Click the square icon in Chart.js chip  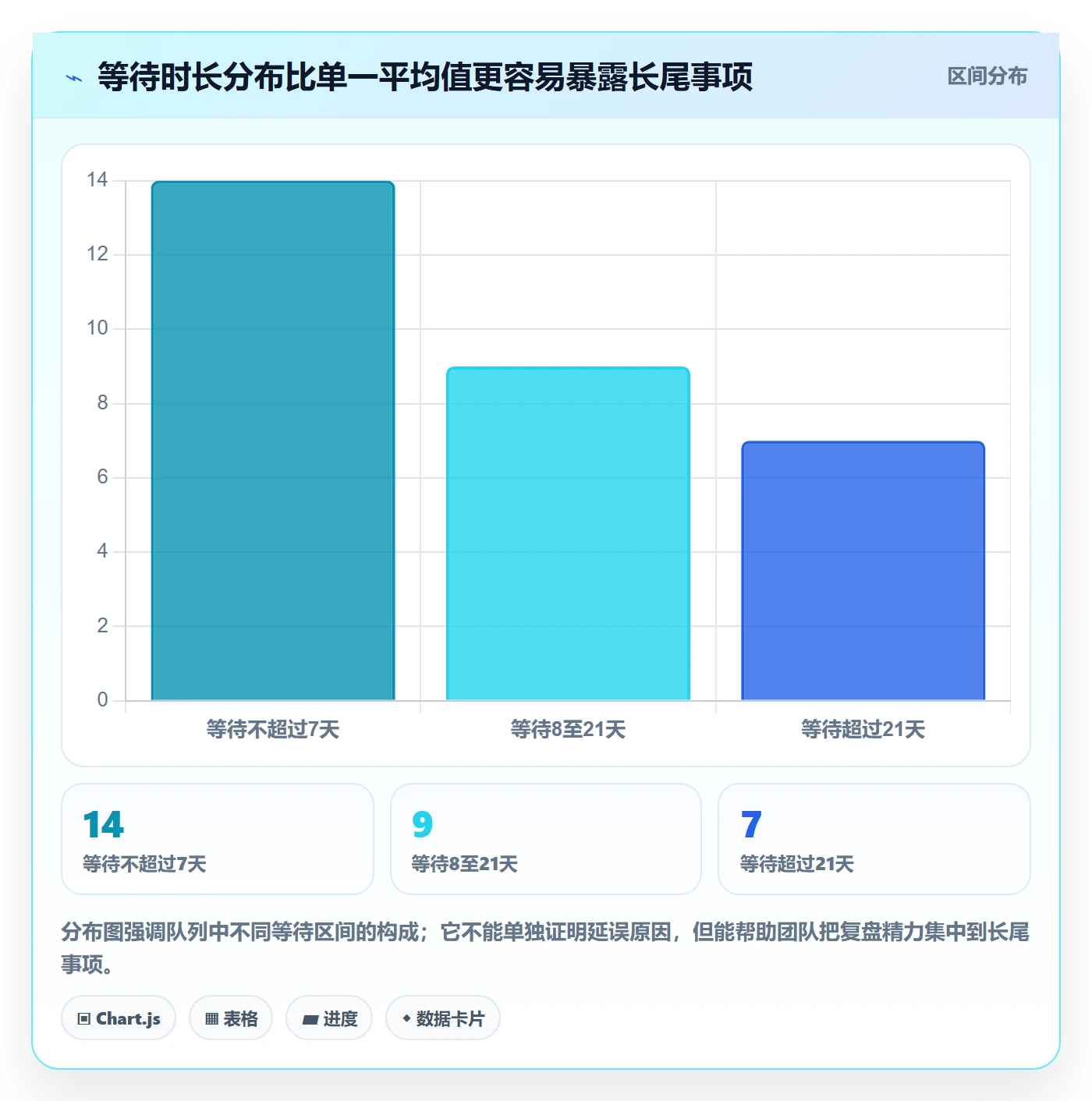click(84, 1019)
